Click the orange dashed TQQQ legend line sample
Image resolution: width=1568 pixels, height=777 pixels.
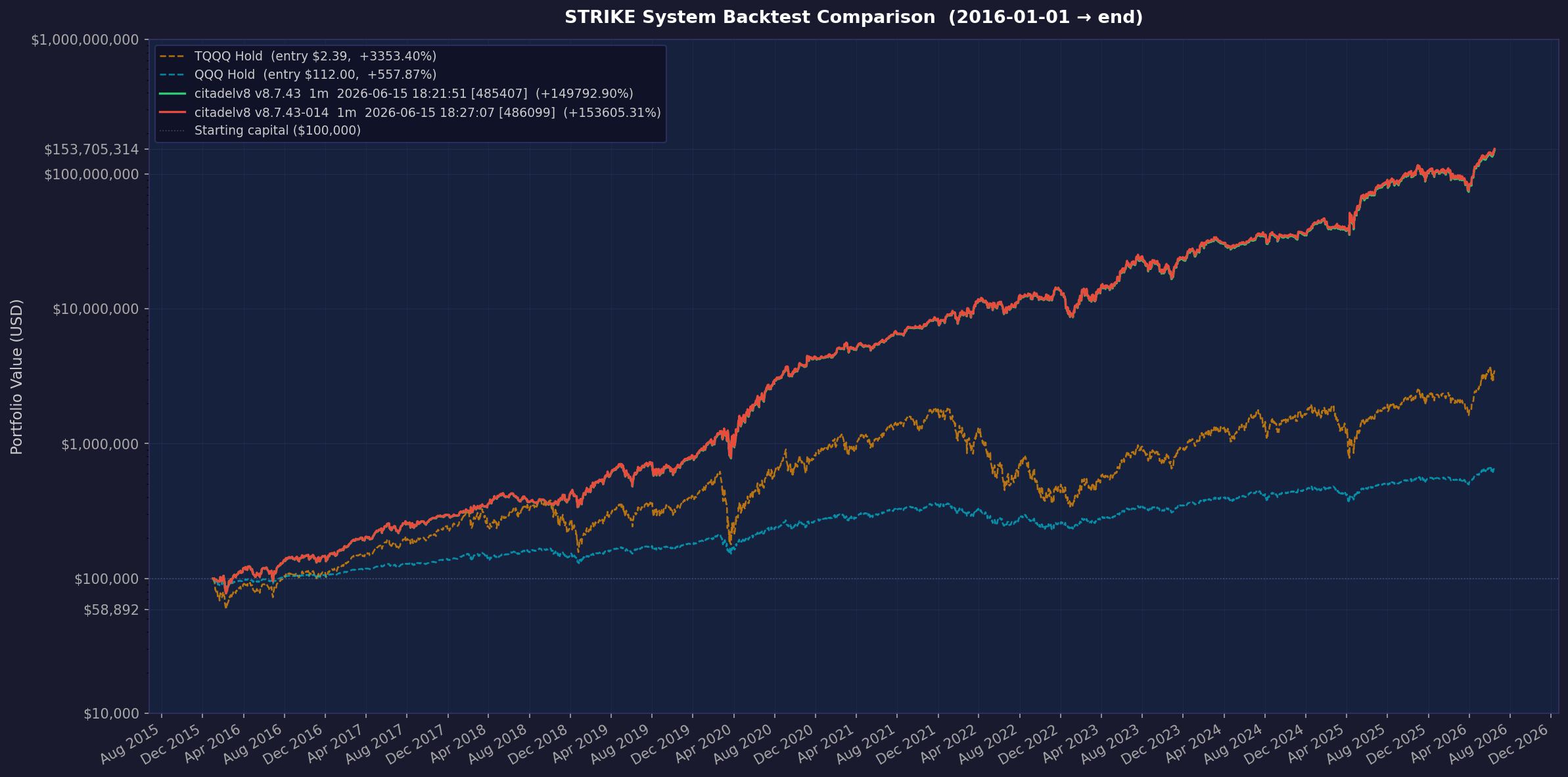172,56
